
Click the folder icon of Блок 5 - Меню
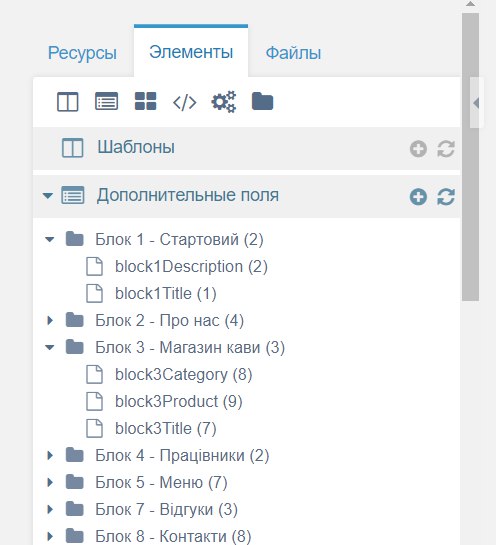point(75,482)
